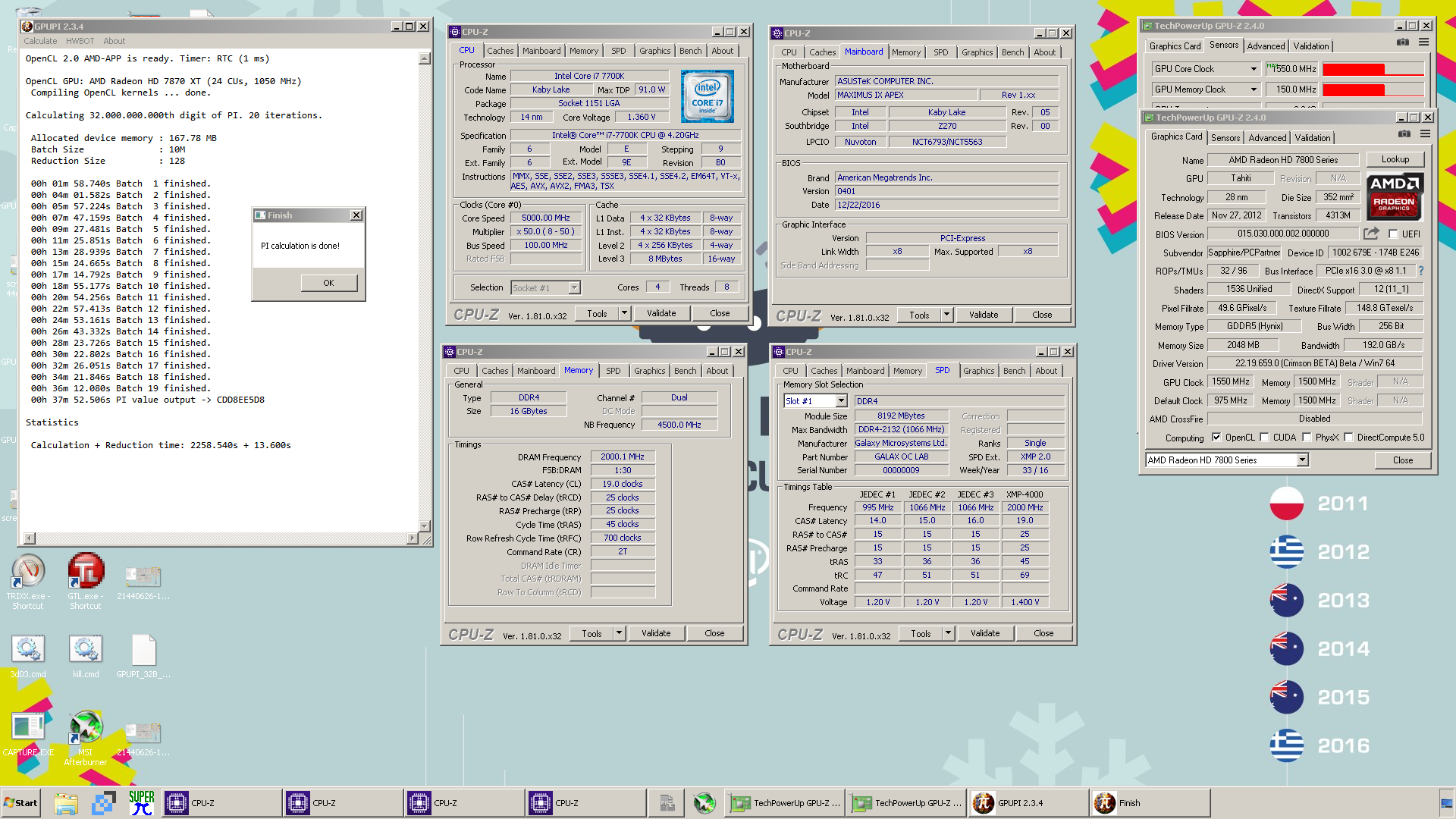This screenshot has height=819, width=1456.
Task: Click the GPU Core Clock red sensor graph
Action: 1373,69
